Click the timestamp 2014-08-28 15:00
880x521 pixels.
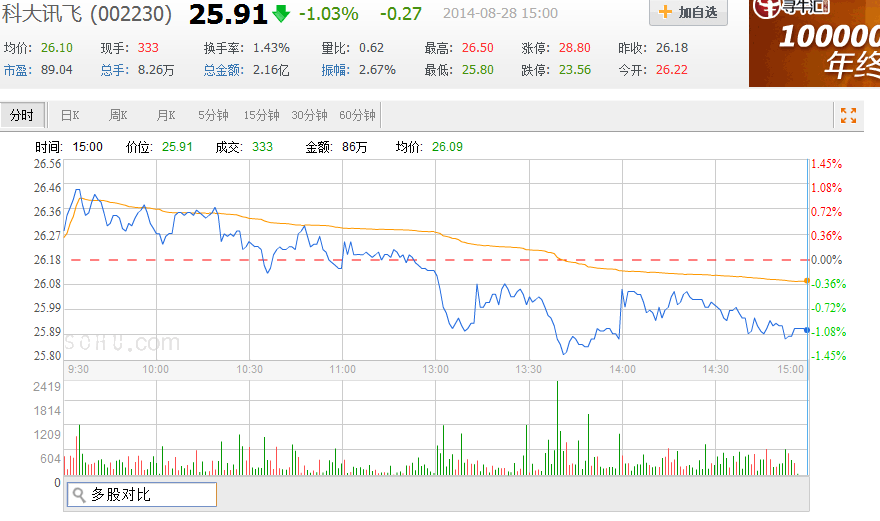500,13
